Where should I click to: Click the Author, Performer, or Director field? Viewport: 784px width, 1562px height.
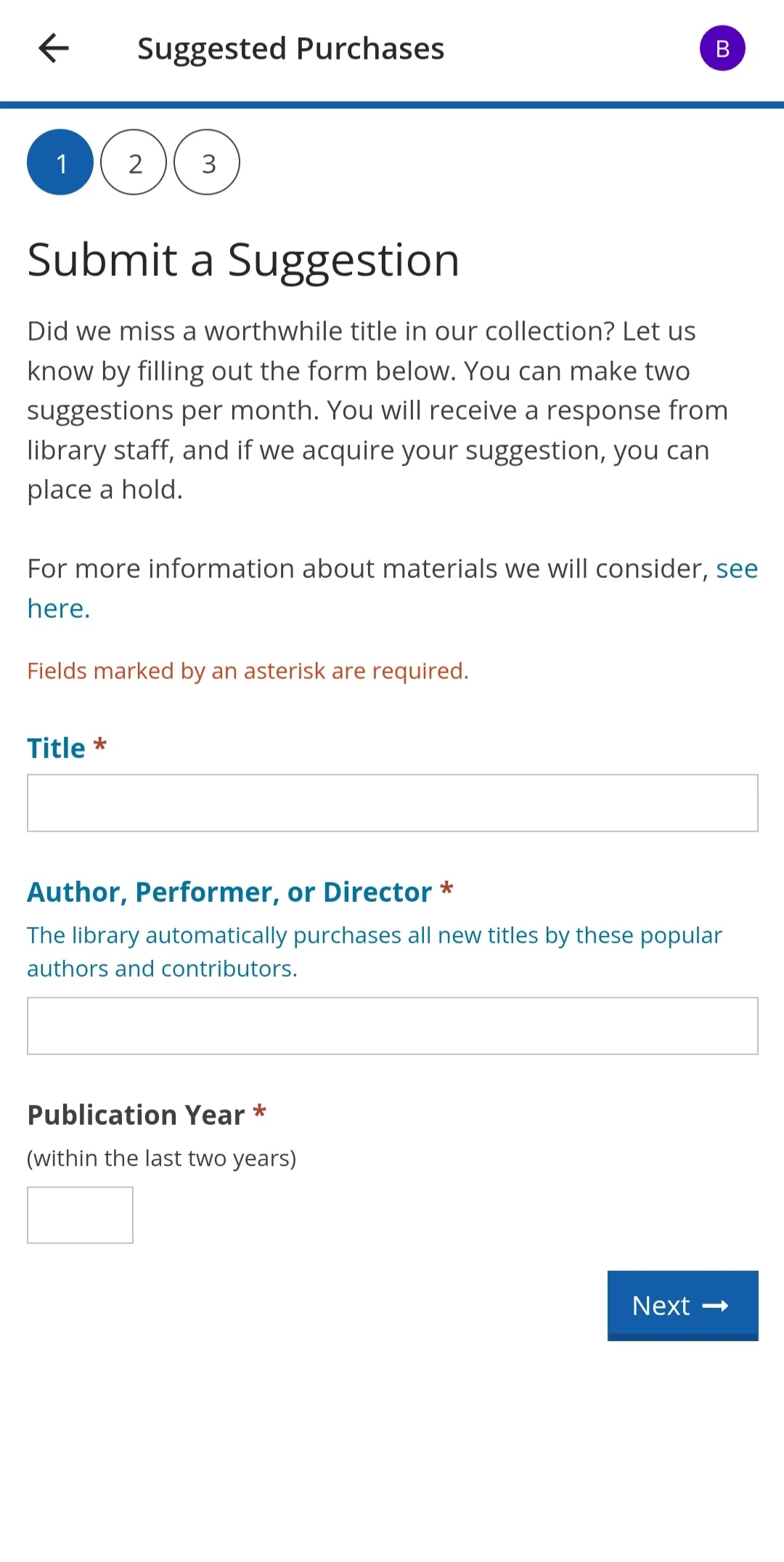[393, 1026]
